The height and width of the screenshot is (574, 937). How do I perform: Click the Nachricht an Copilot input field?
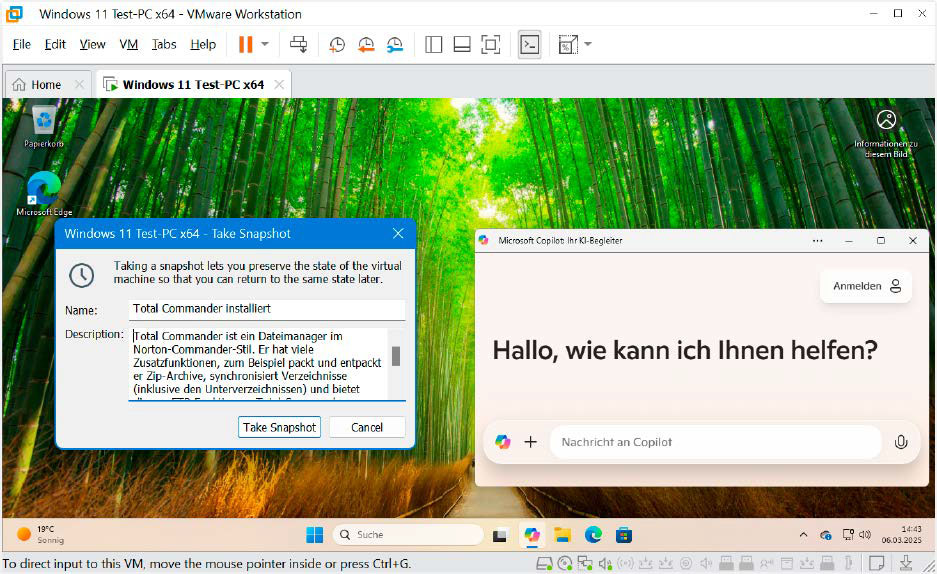tap(715, 442)
